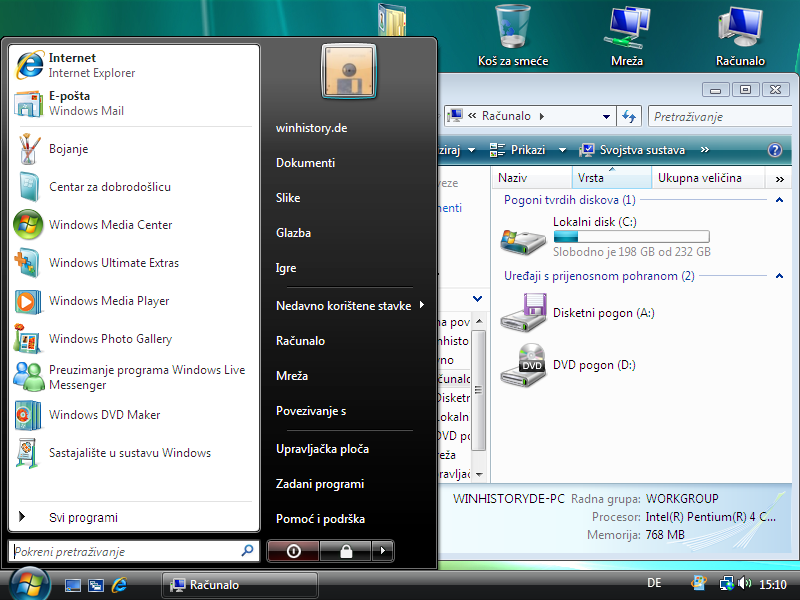
Task: Open Windows Photo Gallery
Action: [134, 339]
